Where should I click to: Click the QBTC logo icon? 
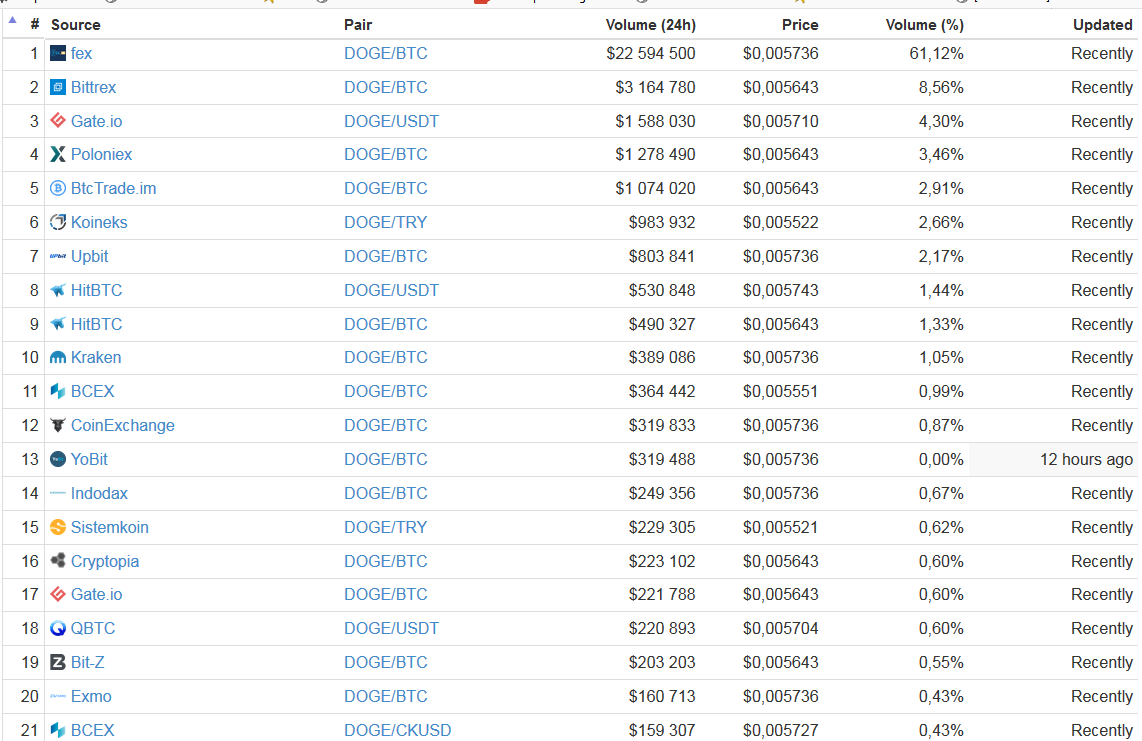point(58,629)
